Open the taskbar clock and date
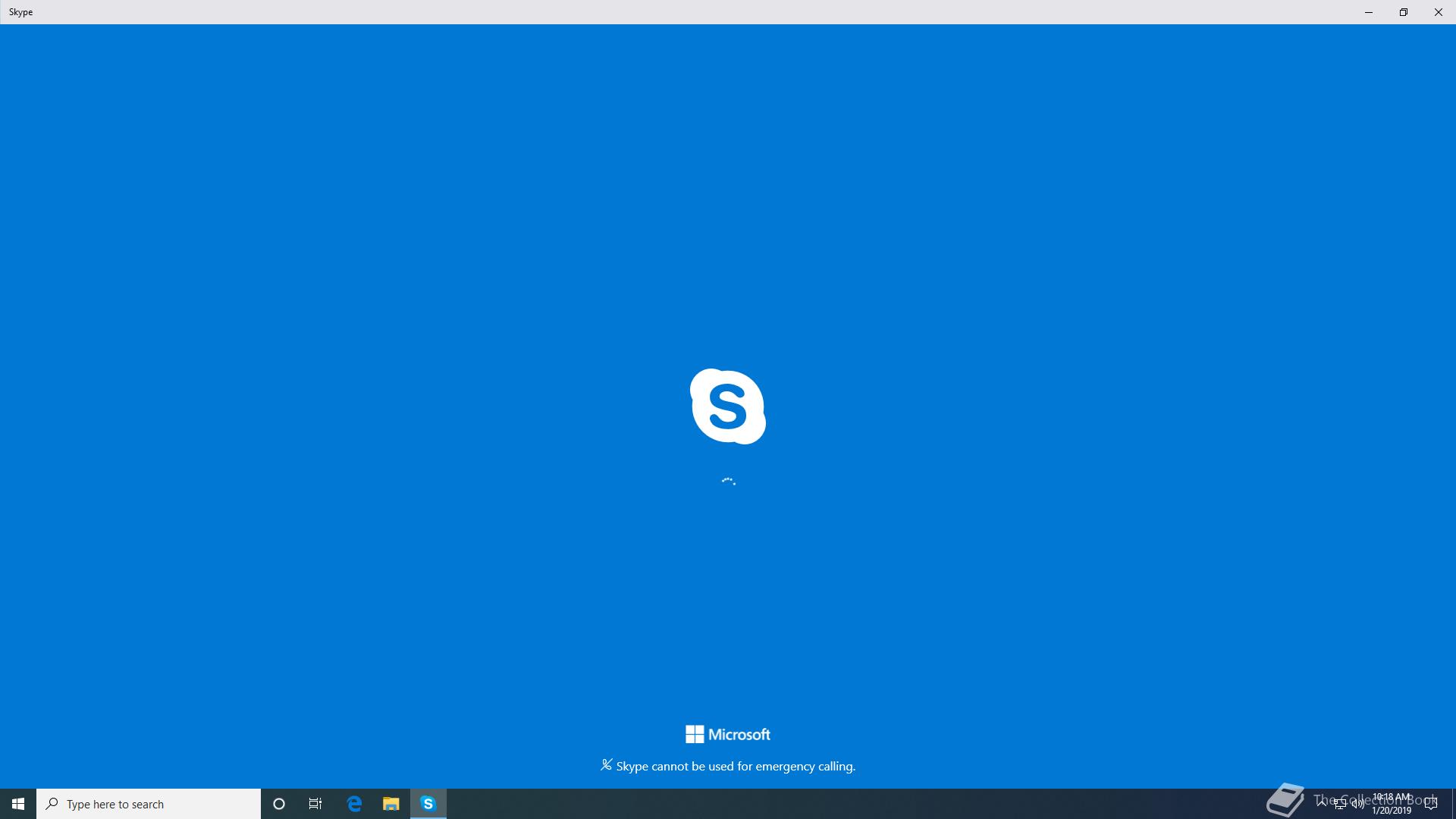Image resolution: width=1456 pixels, height=819 pixels. pyautogui.click(x=1392, y=804)
